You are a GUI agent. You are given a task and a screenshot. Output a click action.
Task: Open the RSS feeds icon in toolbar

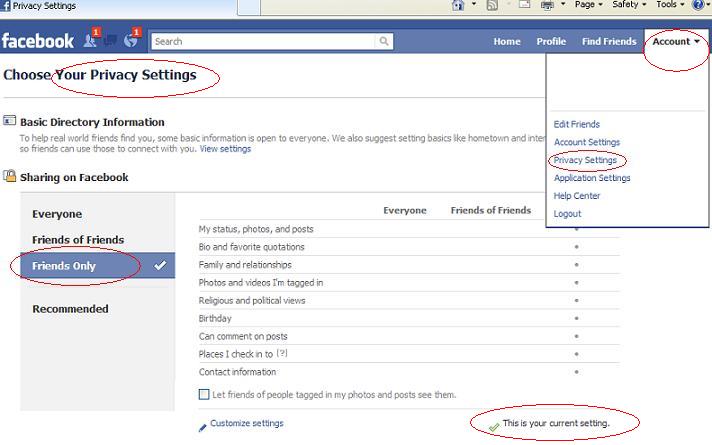click(x=492, y=5)
